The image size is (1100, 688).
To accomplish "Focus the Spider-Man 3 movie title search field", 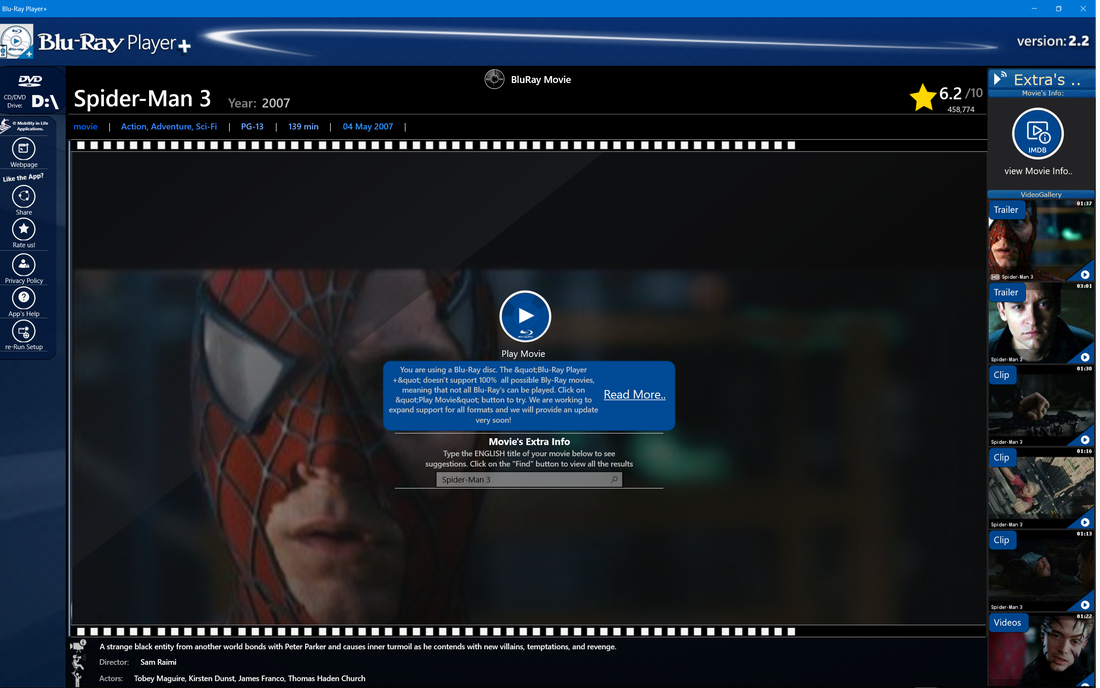I will coord(529,480).
